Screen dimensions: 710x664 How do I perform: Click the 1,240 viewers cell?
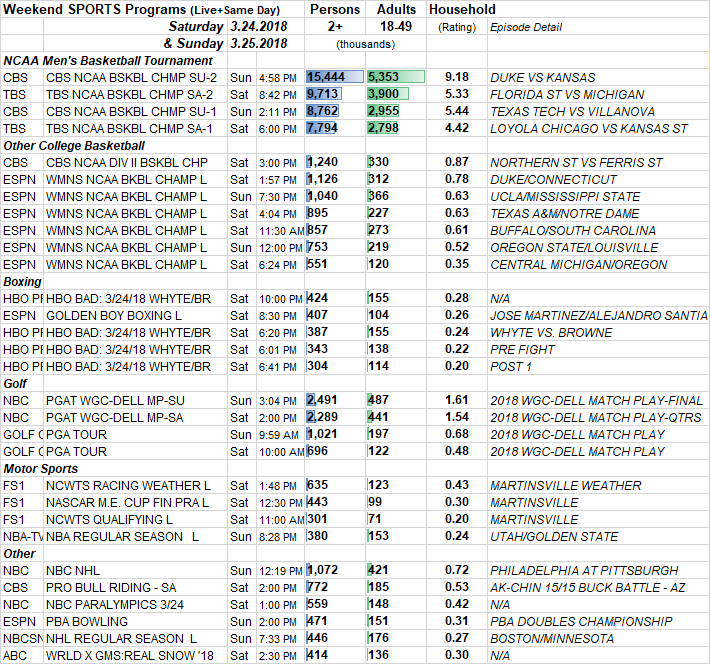point(335,162)
